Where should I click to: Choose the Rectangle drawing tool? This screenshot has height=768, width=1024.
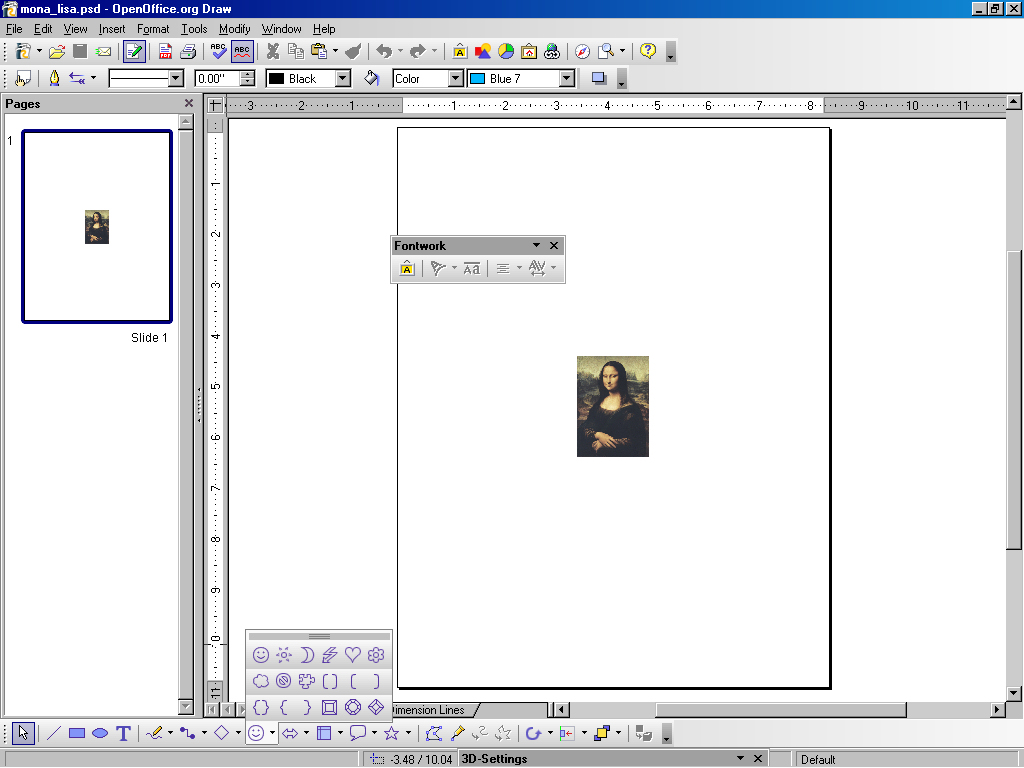click(77, 733)
